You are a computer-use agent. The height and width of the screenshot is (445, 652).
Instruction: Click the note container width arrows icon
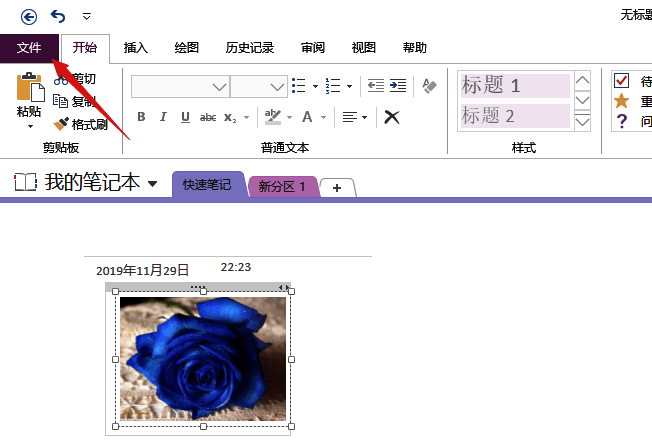[x=284, y=287]
